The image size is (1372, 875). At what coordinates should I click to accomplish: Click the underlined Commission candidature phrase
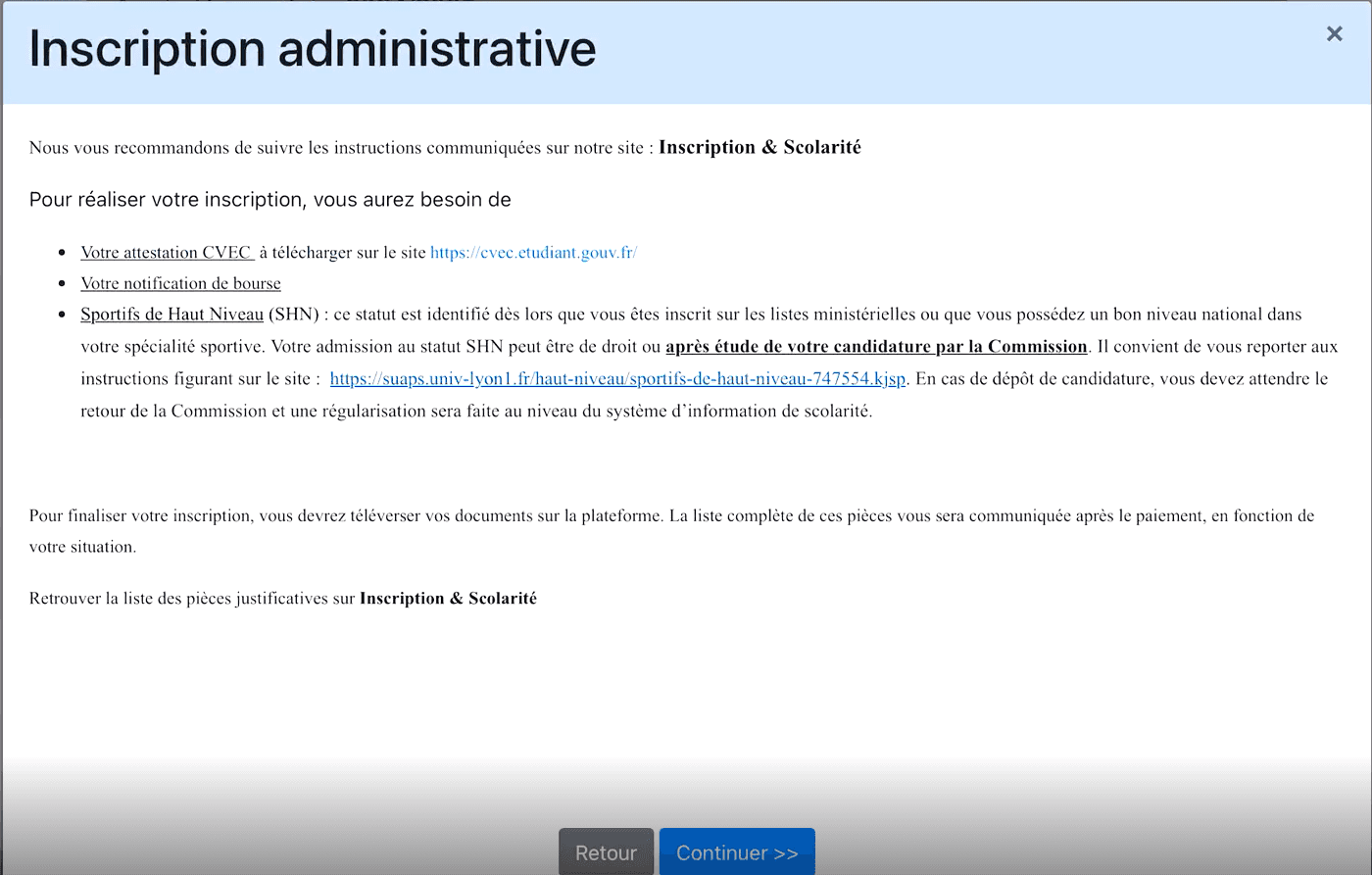875,346
